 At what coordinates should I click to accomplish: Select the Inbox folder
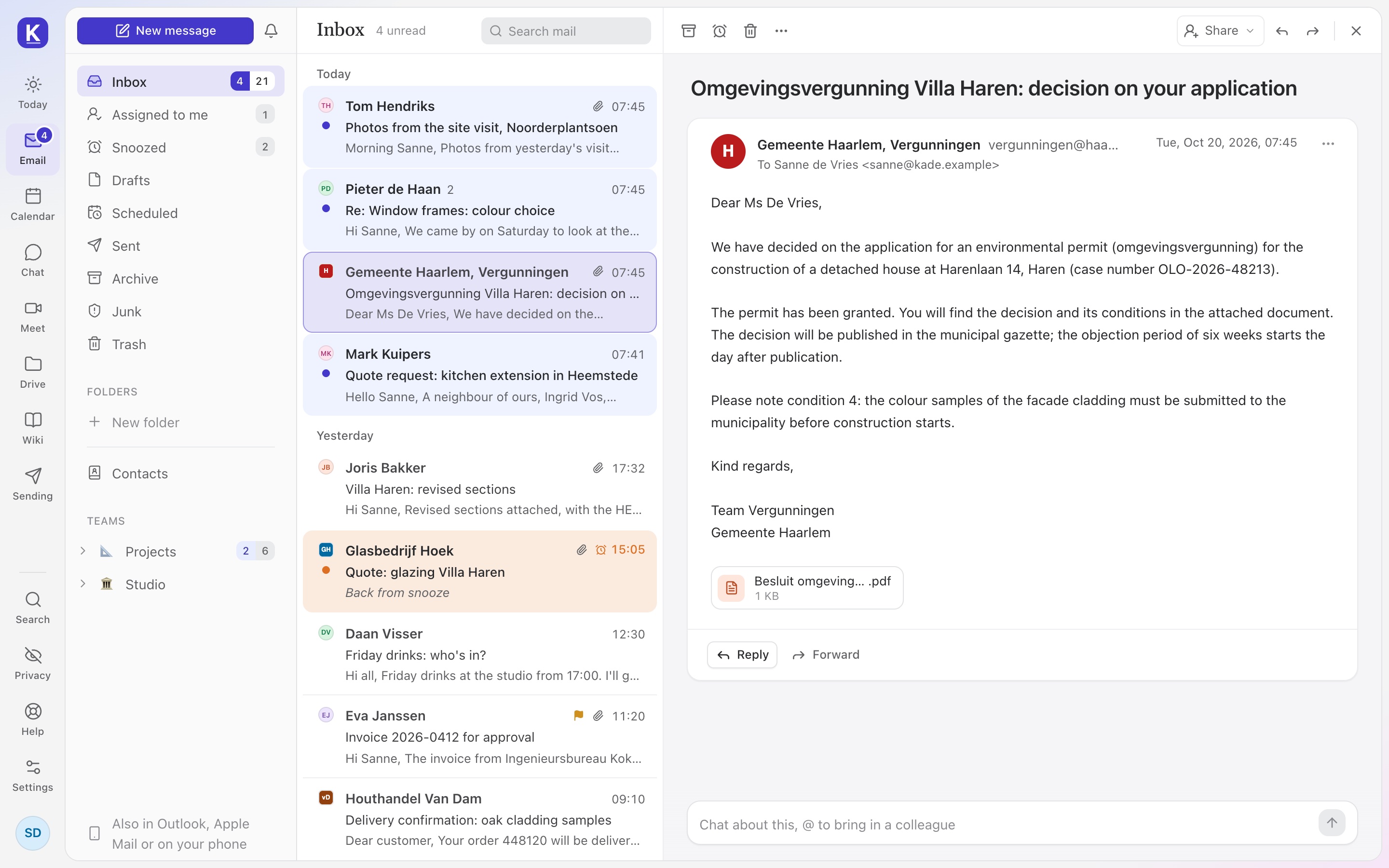click(x=181, y=81)
